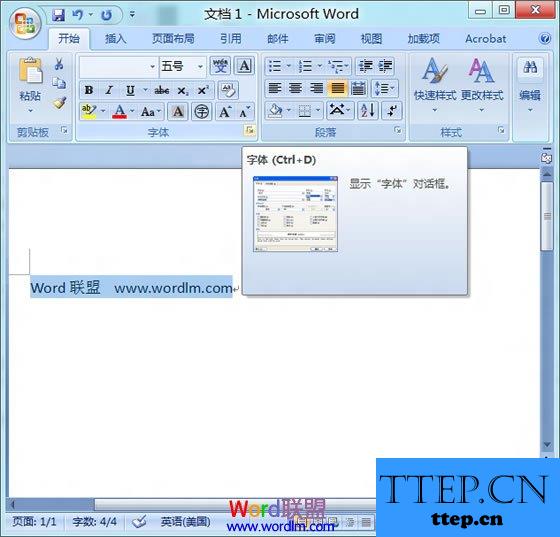Customize the Quick Access Toolbar arrow
Image resolution: width=560 pixels, height=537 pixels.
132,15
